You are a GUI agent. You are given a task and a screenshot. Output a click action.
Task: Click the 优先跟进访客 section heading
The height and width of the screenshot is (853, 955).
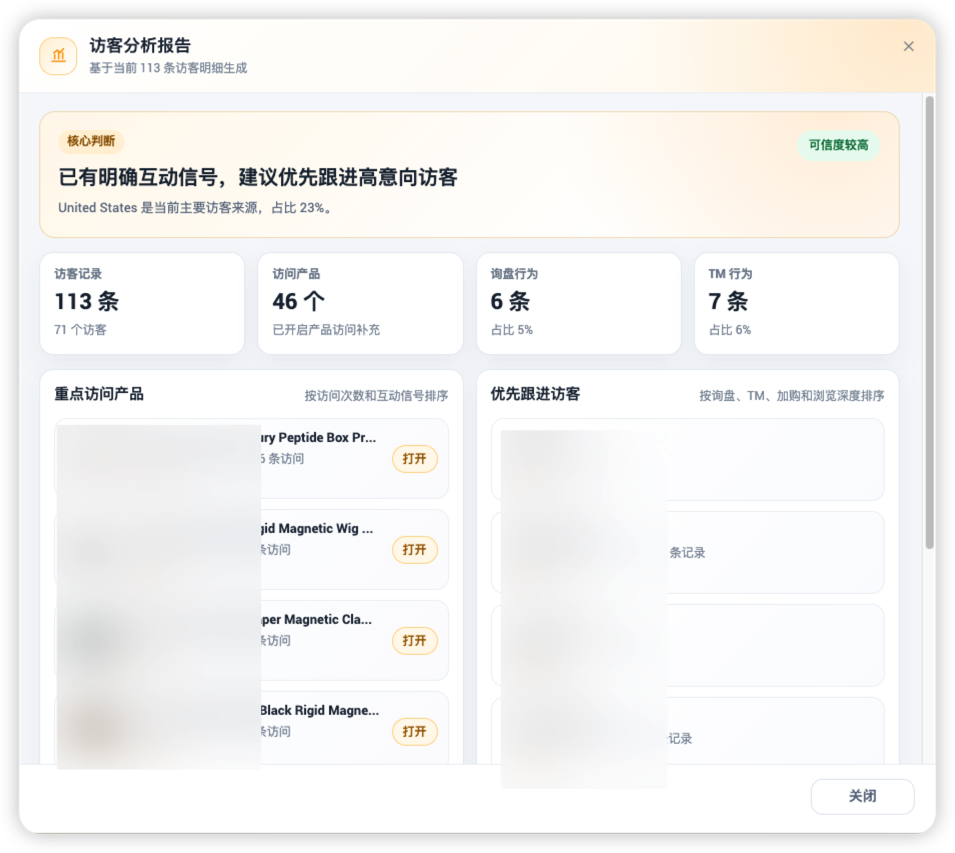(535, 394)
